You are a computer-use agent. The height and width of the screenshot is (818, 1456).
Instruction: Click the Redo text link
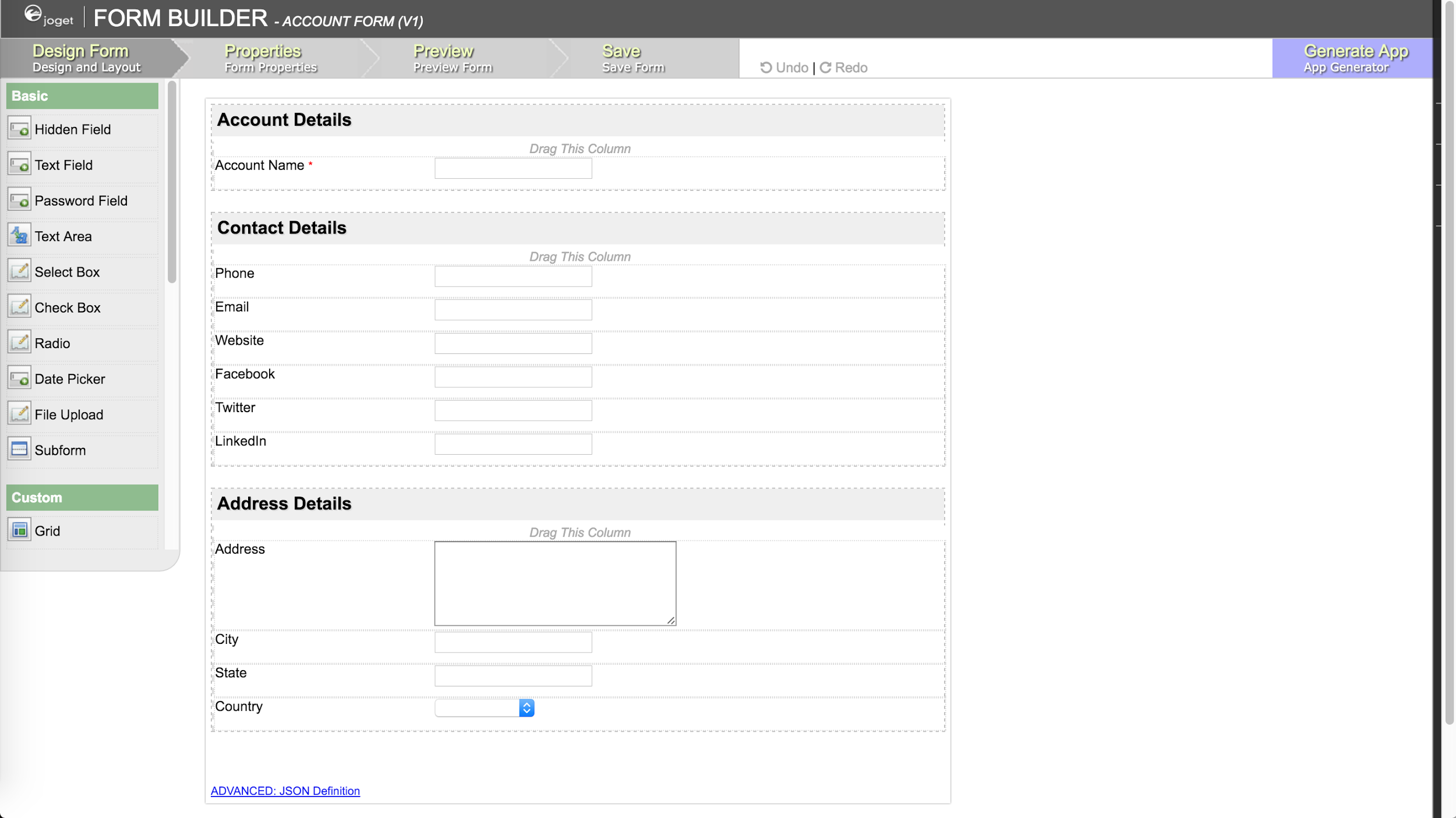851,68
